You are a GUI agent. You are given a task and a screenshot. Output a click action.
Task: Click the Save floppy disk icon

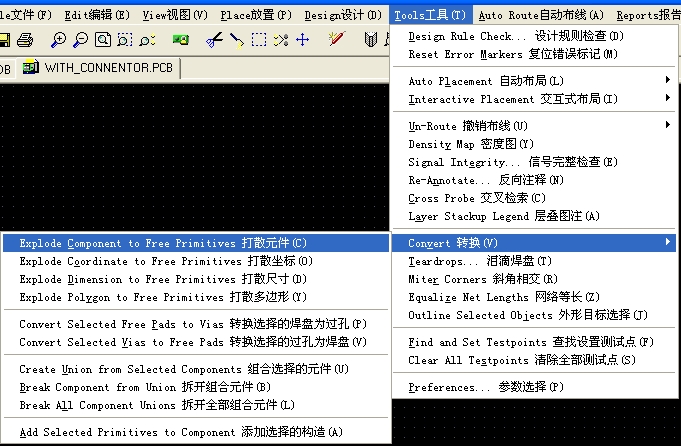point(4,40)
